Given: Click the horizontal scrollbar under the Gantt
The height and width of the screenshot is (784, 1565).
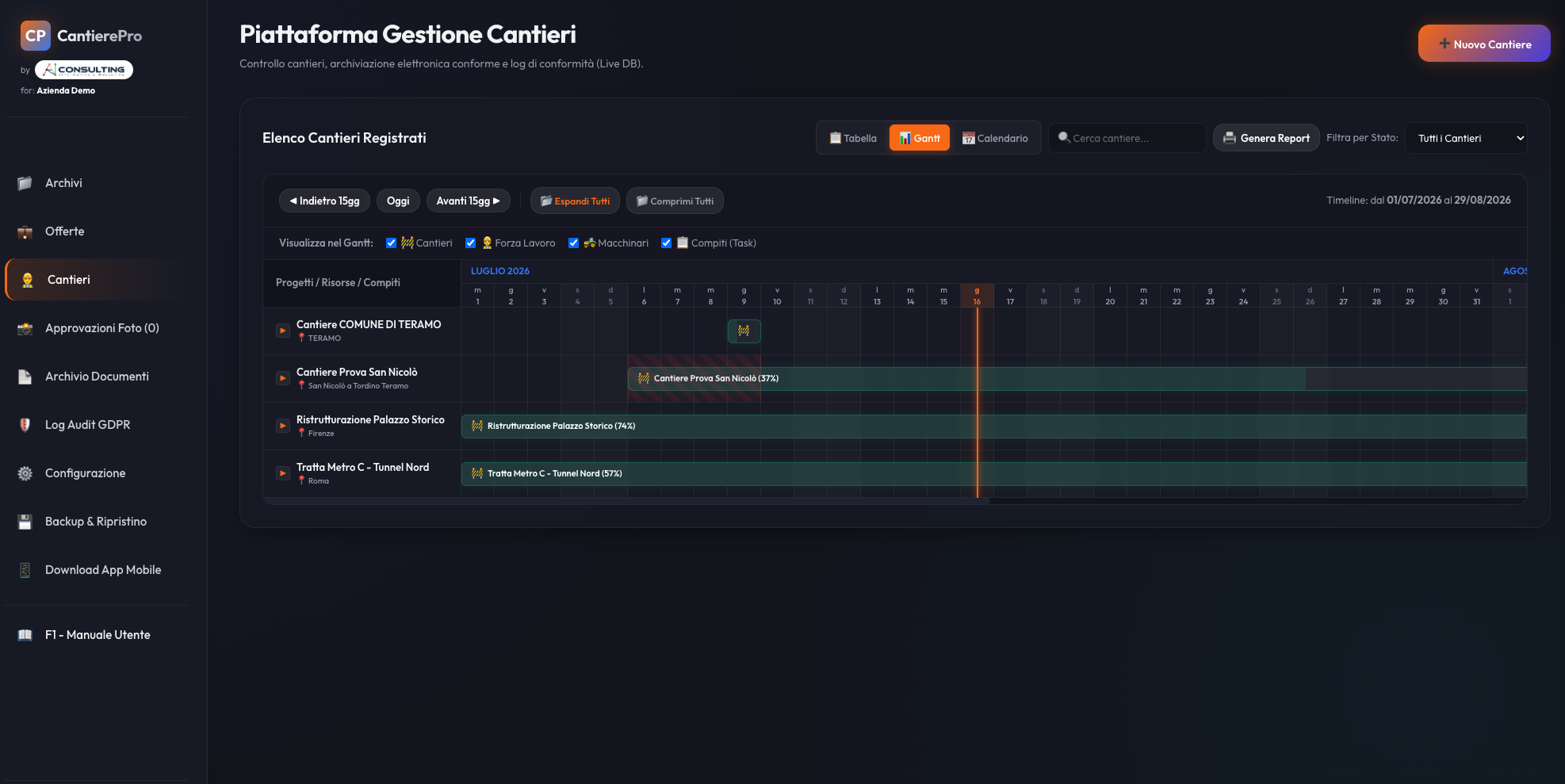Looking at the screenshot, I should (626, 501).
